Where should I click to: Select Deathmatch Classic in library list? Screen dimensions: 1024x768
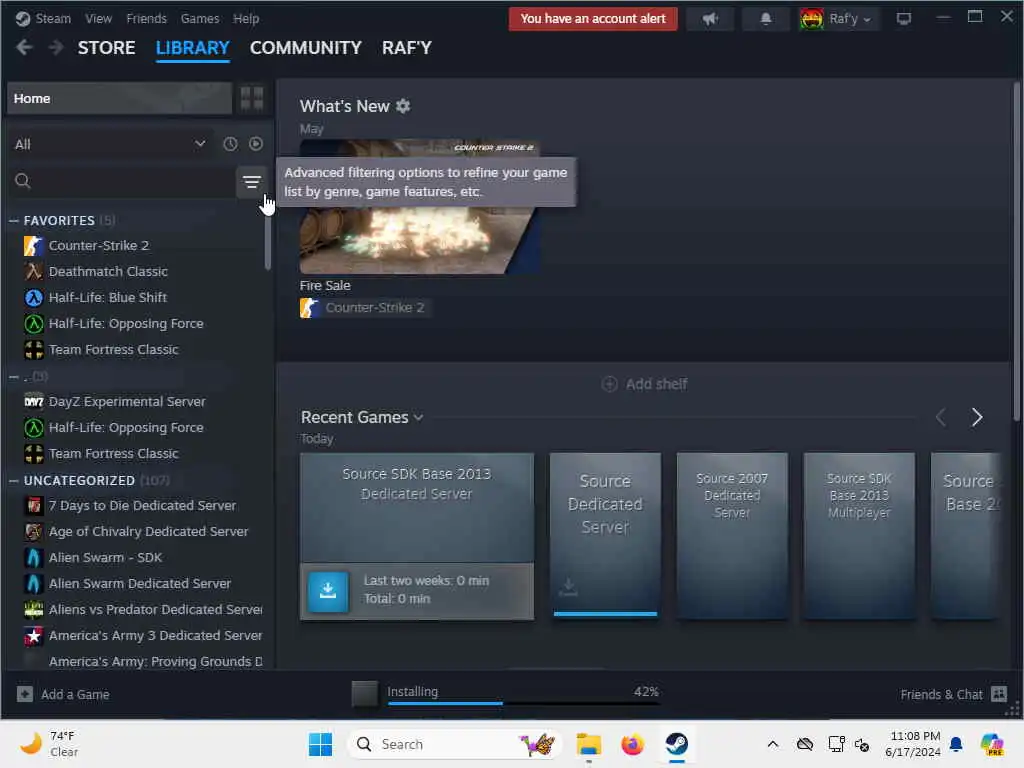[108, 272]
